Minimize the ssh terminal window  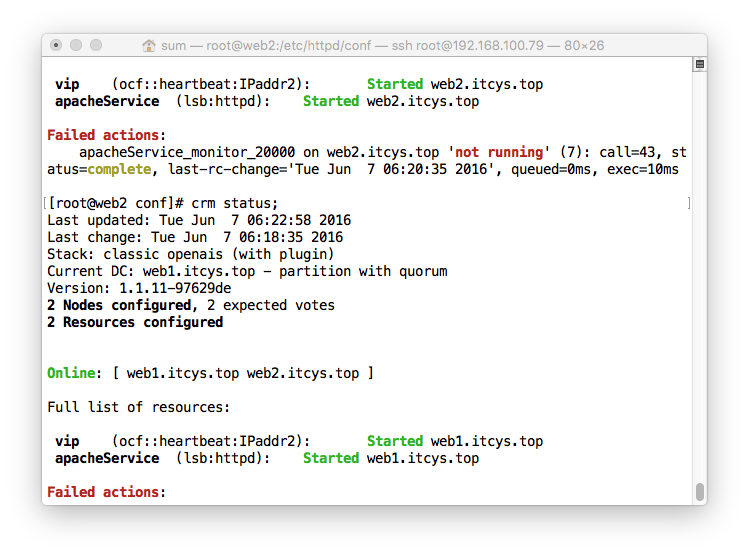[x=76, y=45]
